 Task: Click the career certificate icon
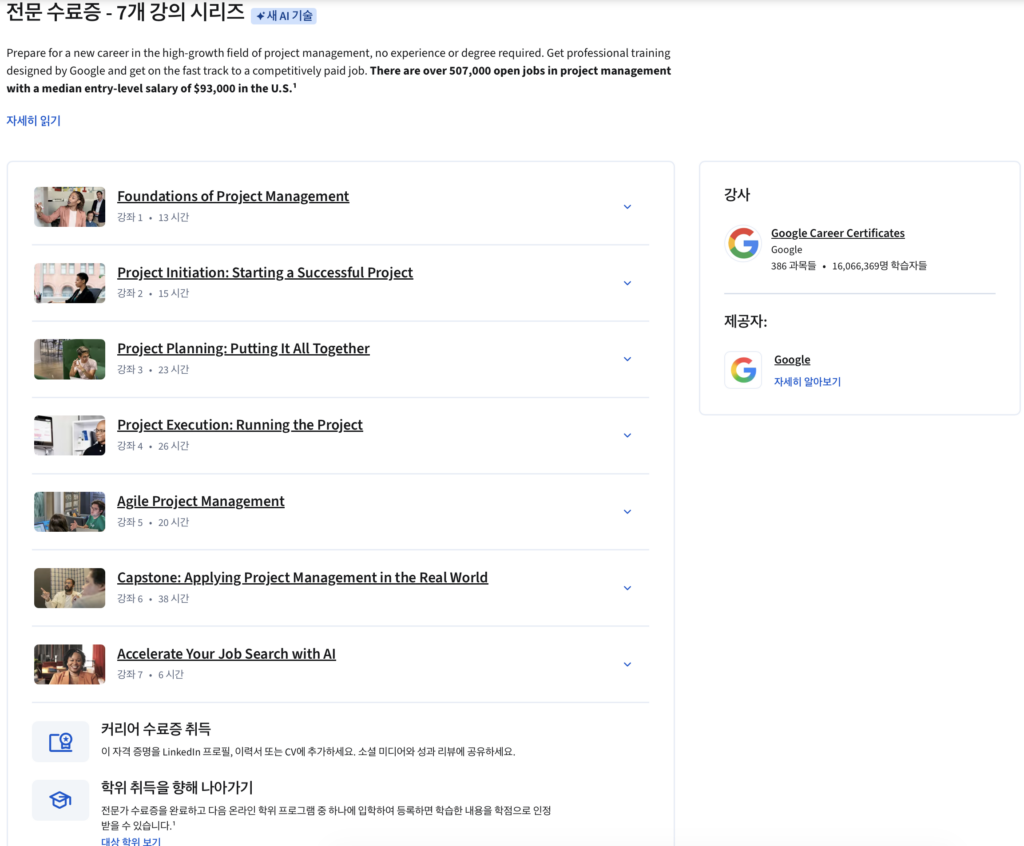[61, 741]
